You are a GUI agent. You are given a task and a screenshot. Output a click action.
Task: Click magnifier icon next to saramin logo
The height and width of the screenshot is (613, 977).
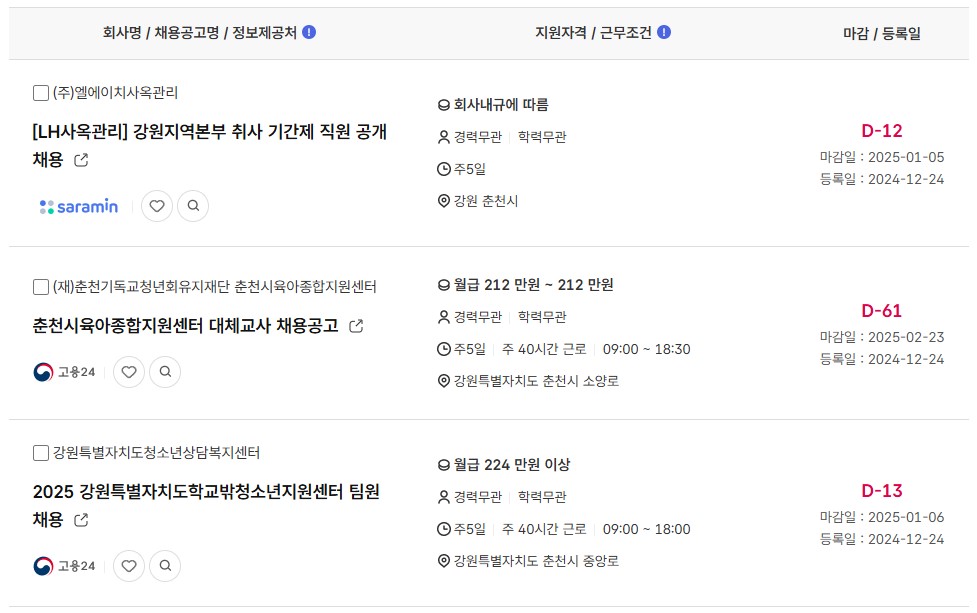(193, 206)
